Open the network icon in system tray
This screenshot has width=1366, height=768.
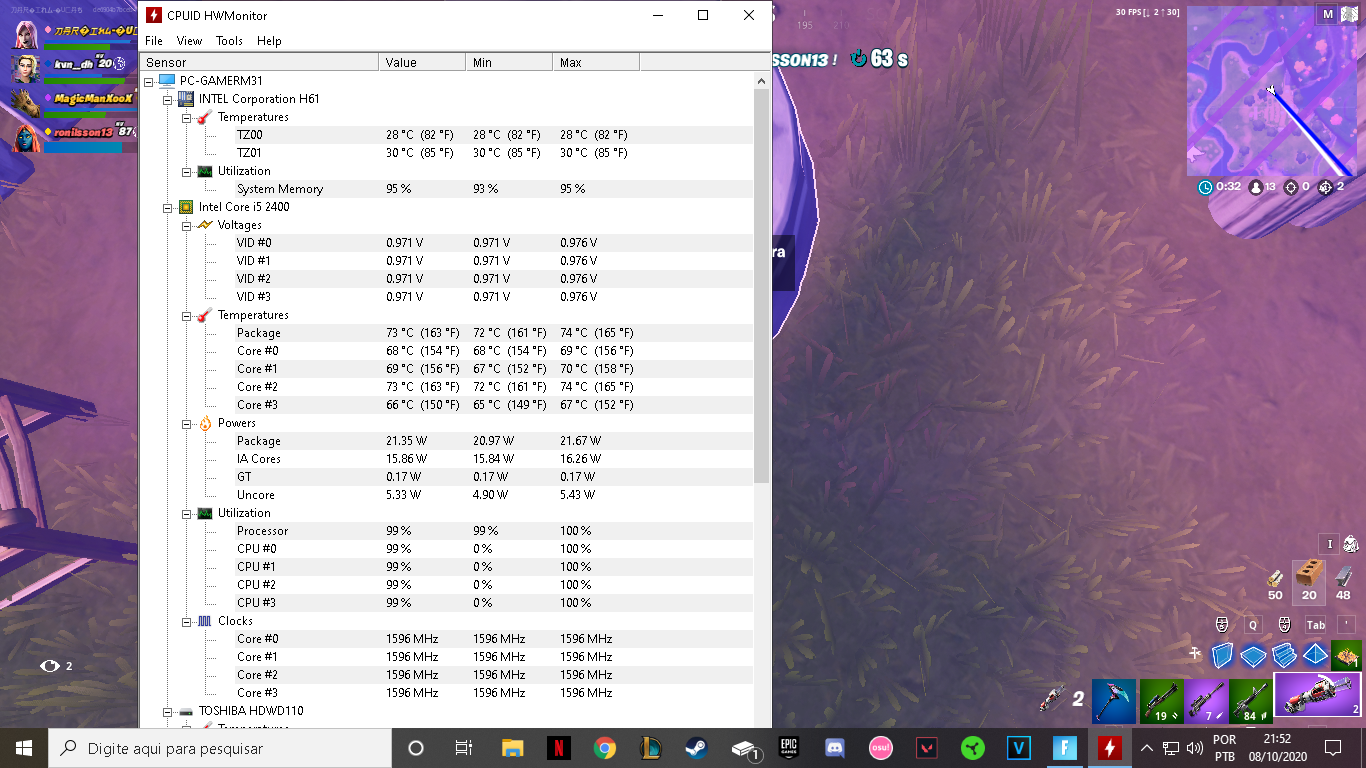[x=1171, y=748]
